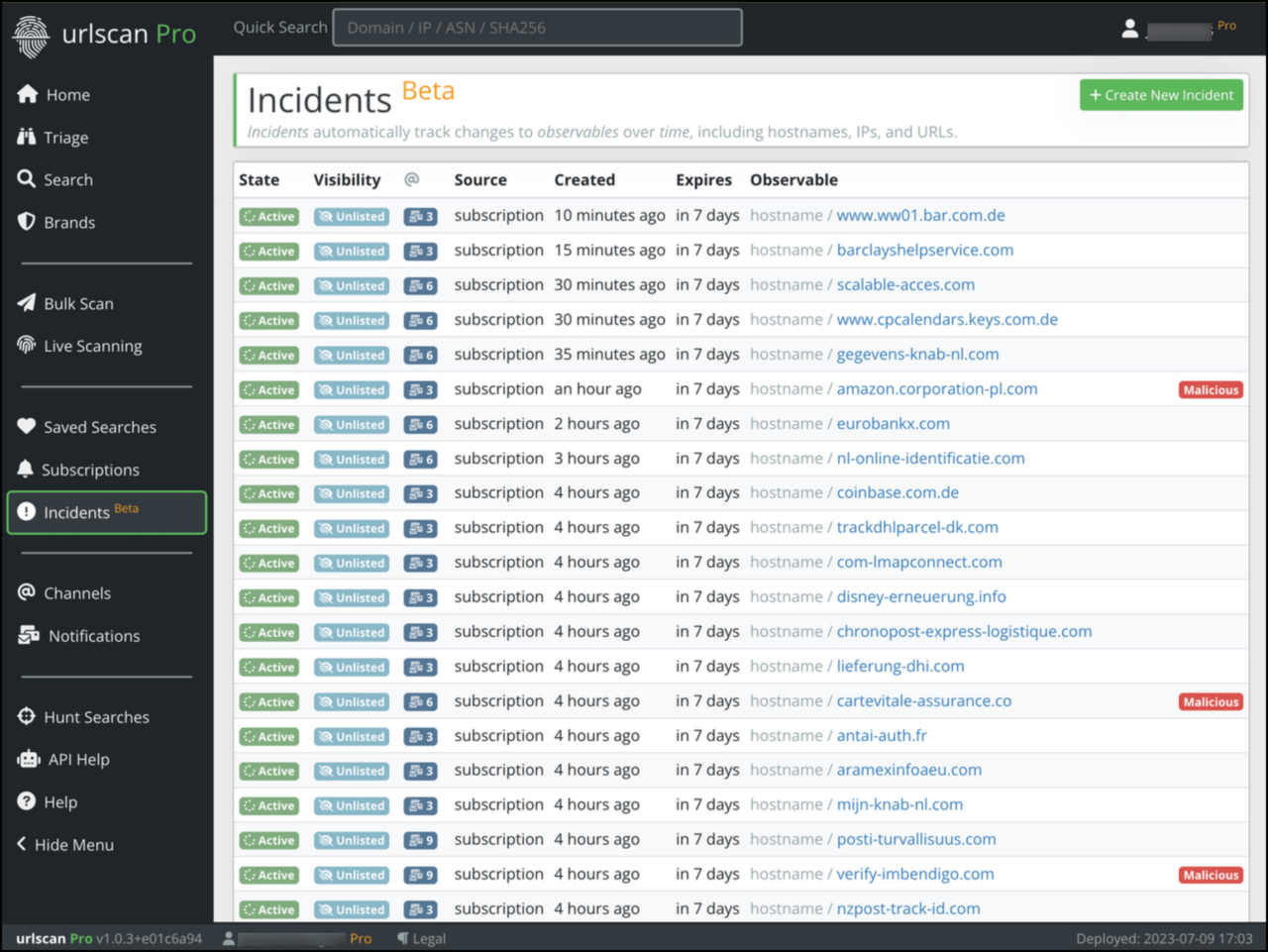Start Live Scanning from the sidebar
The image size is (1268, 952).
click(91, 346)
